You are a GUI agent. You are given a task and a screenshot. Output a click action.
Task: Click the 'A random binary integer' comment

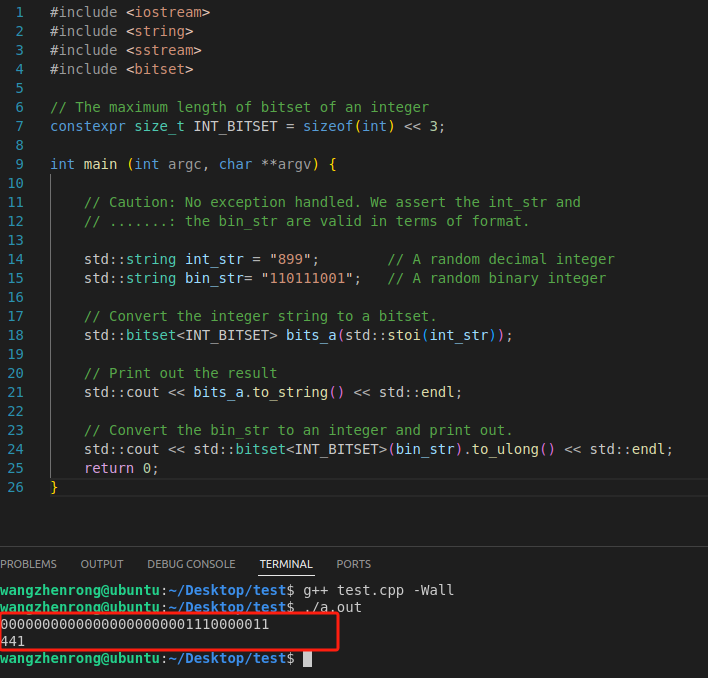[497, 278]
